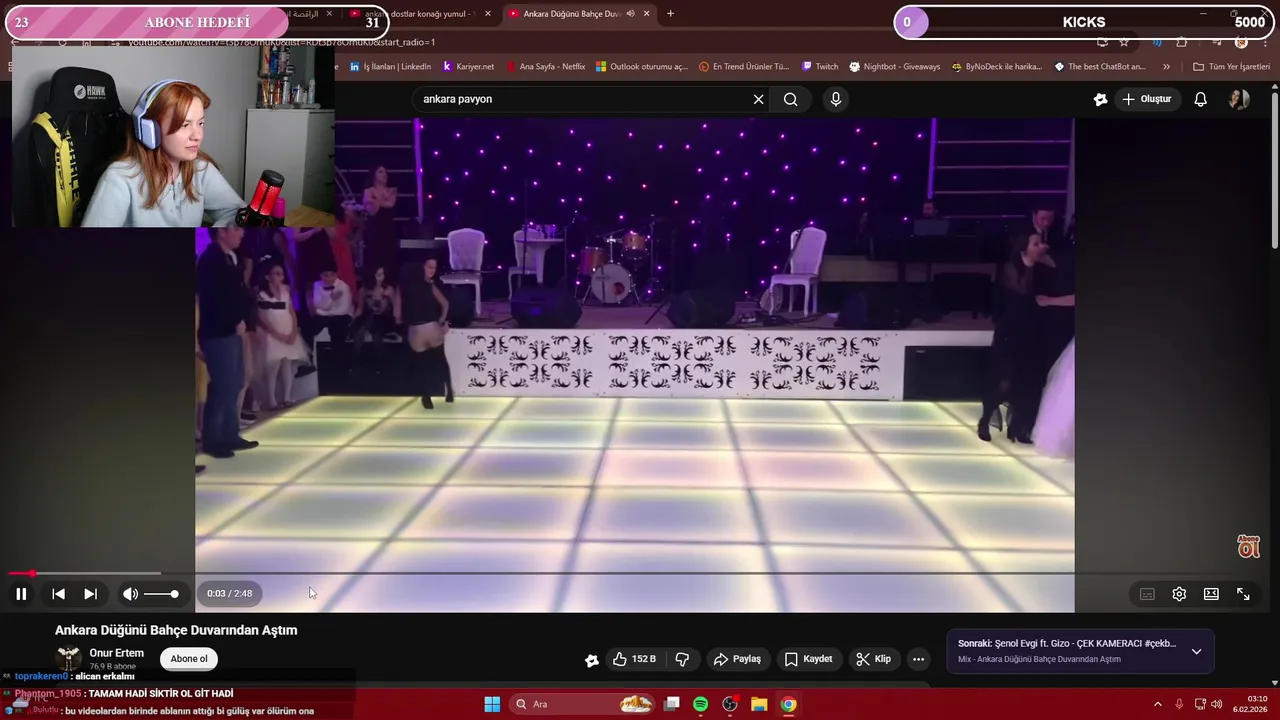The width and height of the screenshot is (1280, 720).
Task: Click the YouTube search magnifier button
Action: pyautogui.click(x=791, y=99)
